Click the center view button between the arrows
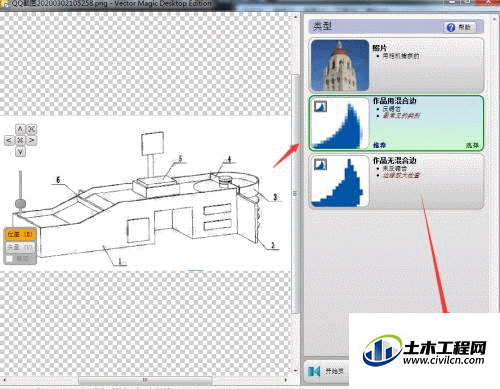This screenshot has width=500, height=389. point(20,140)
